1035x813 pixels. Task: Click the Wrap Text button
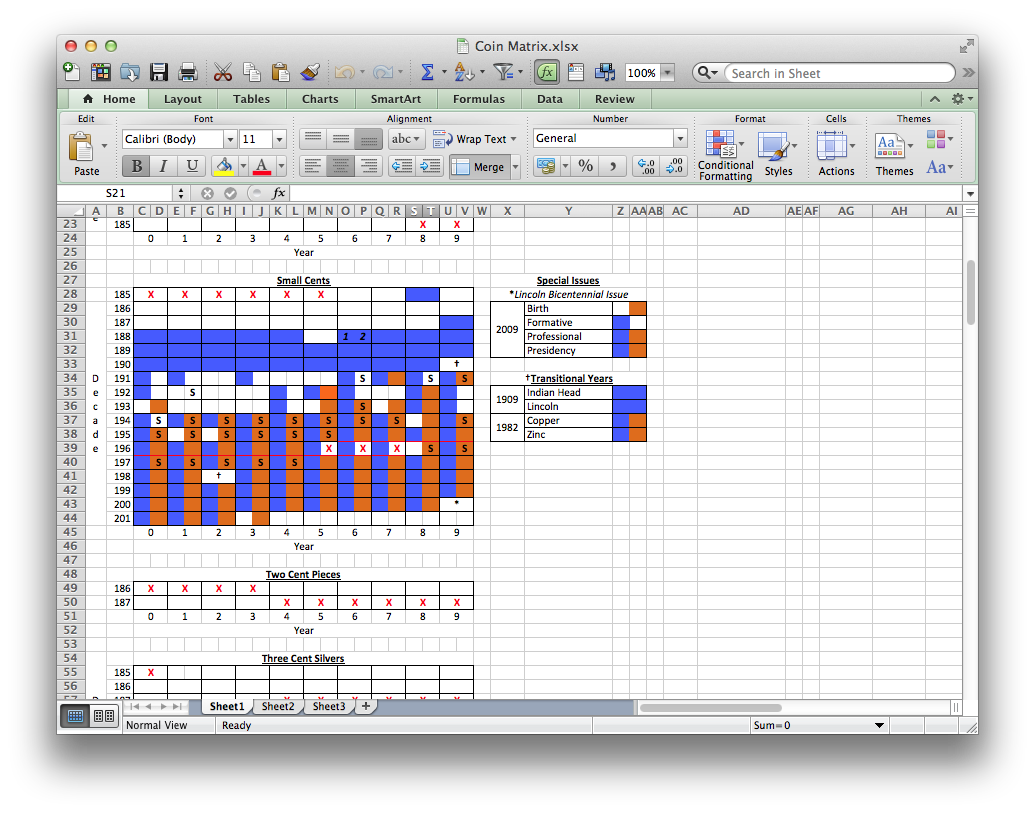click(x=476, y=139)
